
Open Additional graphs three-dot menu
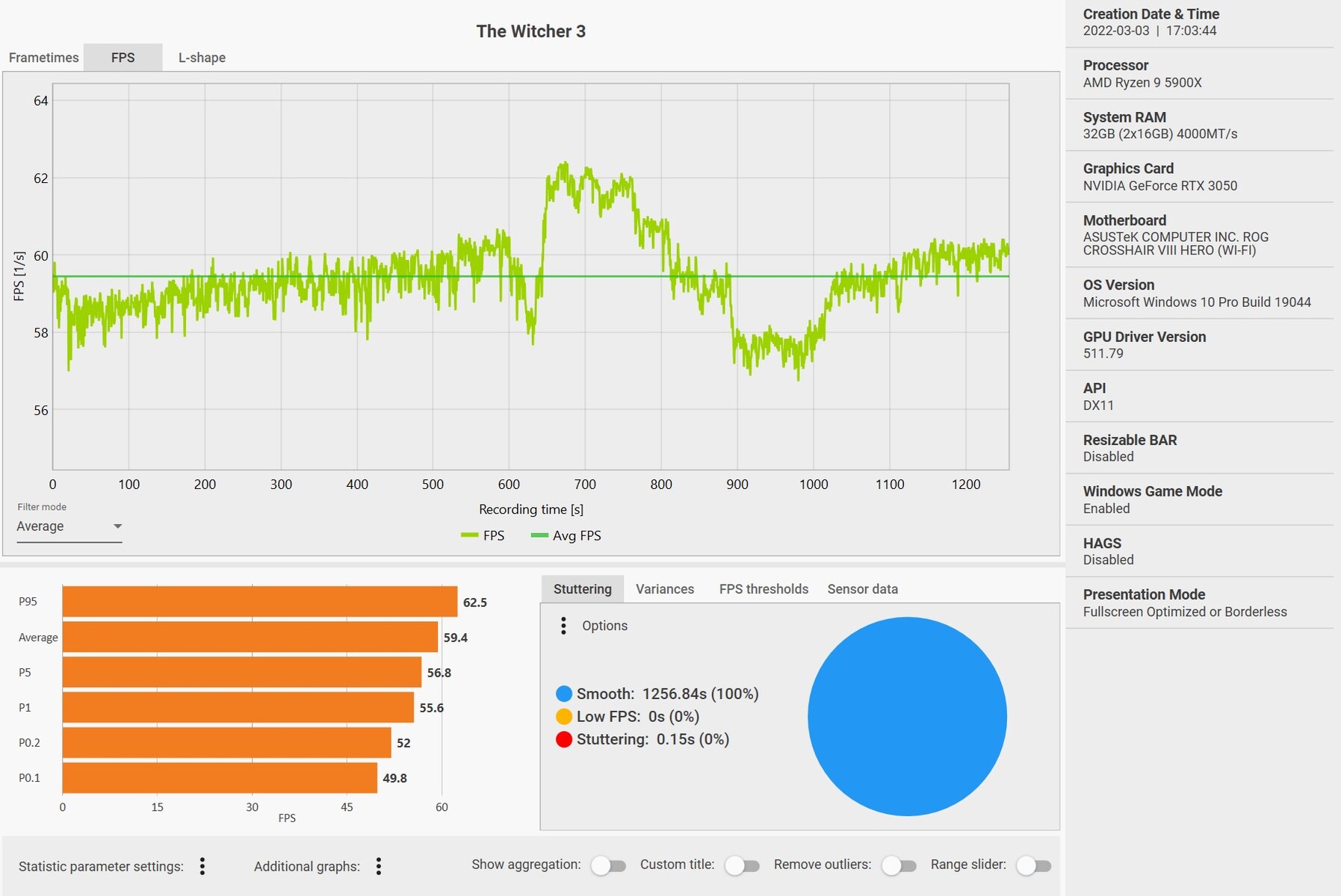pos(379,866)
